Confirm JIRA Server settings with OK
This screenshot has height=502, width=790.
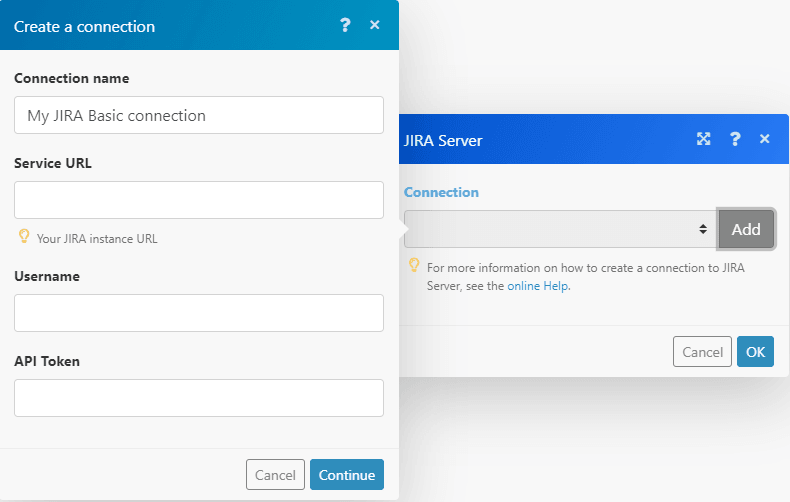[755, 352]
